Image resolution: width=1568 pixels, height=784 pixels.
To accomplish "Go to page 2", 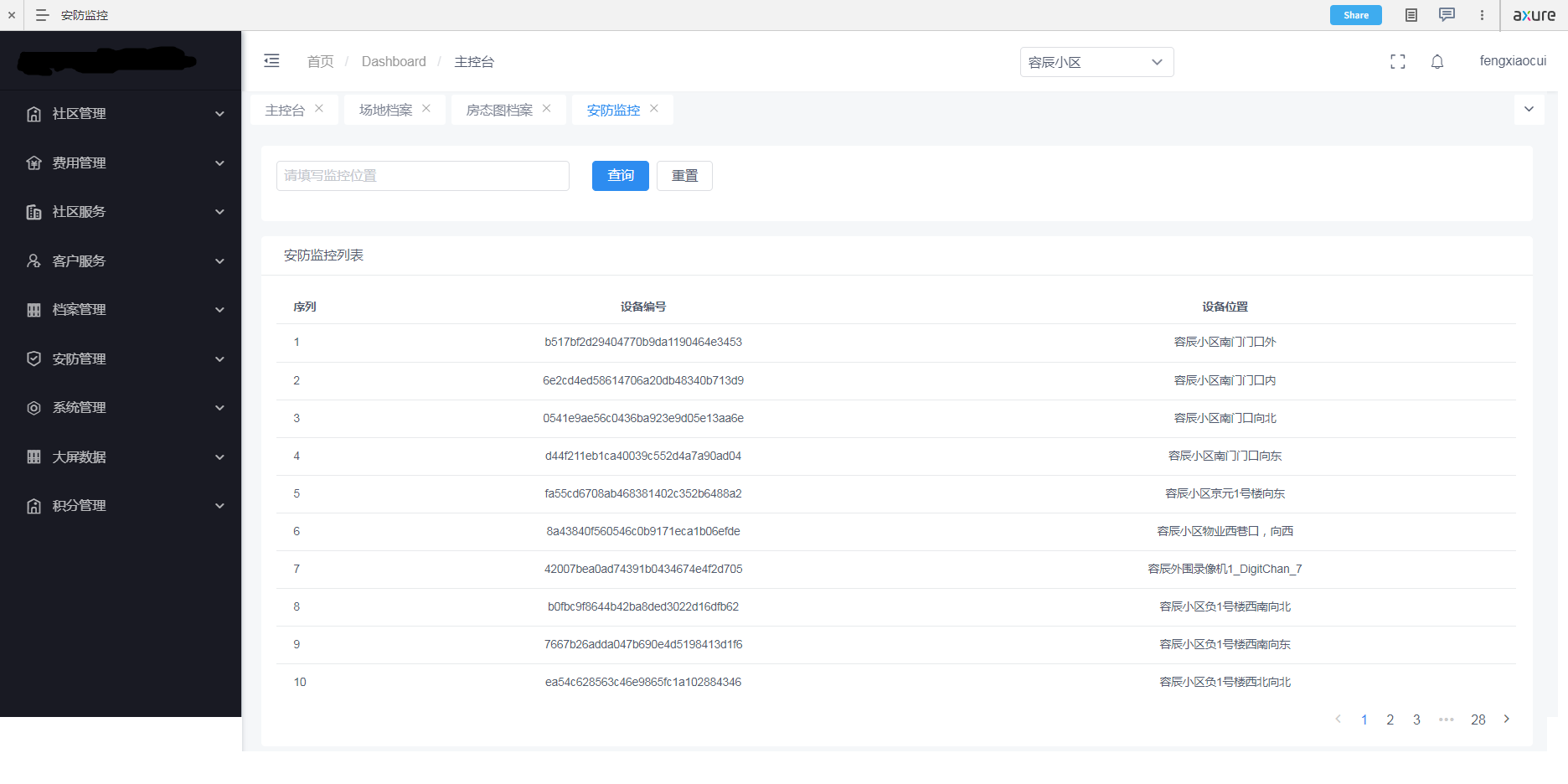I will coord(1390,720).
